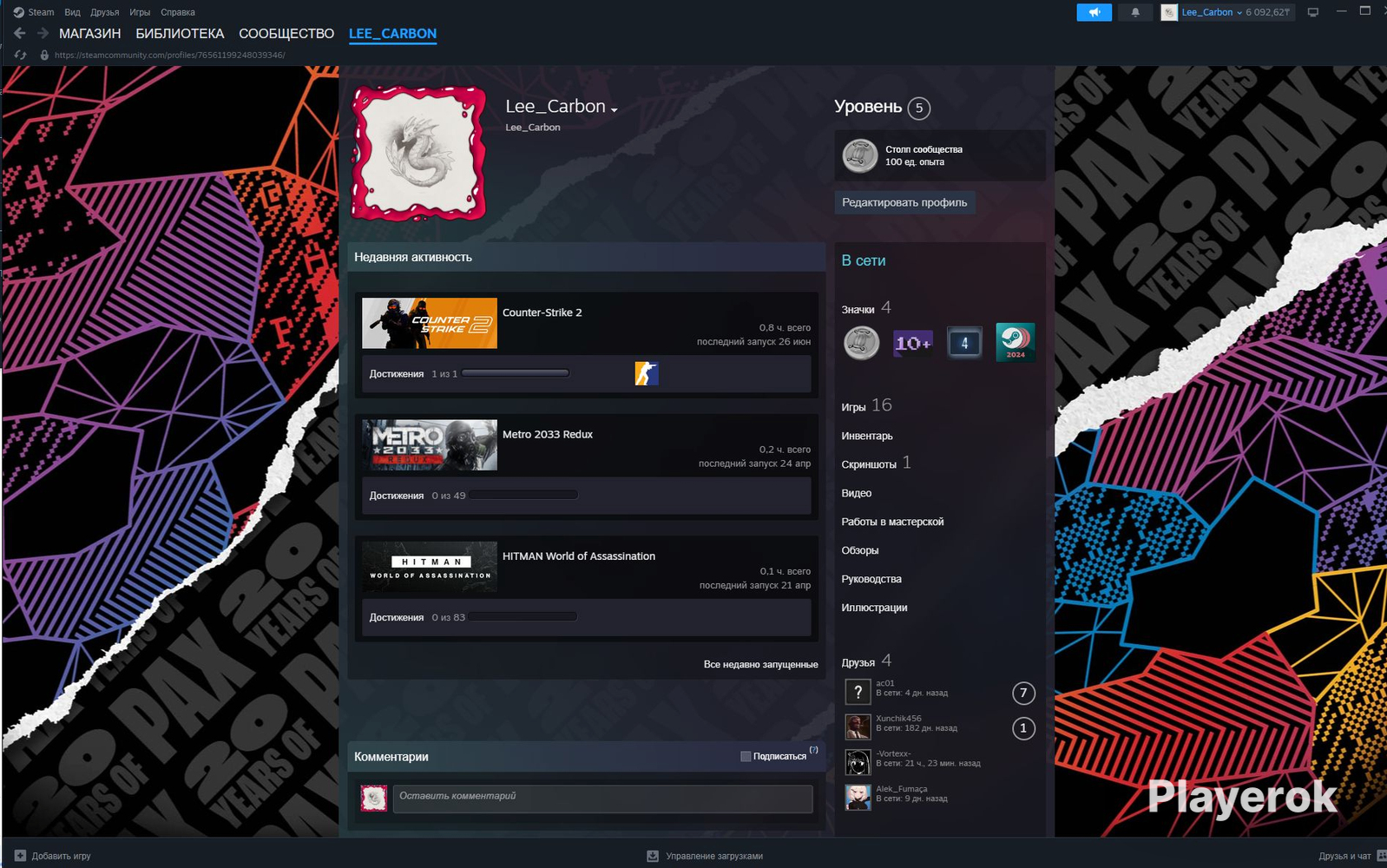Viewport: 1387px width, 868px height.
Task: Open Все недавно запущенные link
Action: tap(760, 664)
